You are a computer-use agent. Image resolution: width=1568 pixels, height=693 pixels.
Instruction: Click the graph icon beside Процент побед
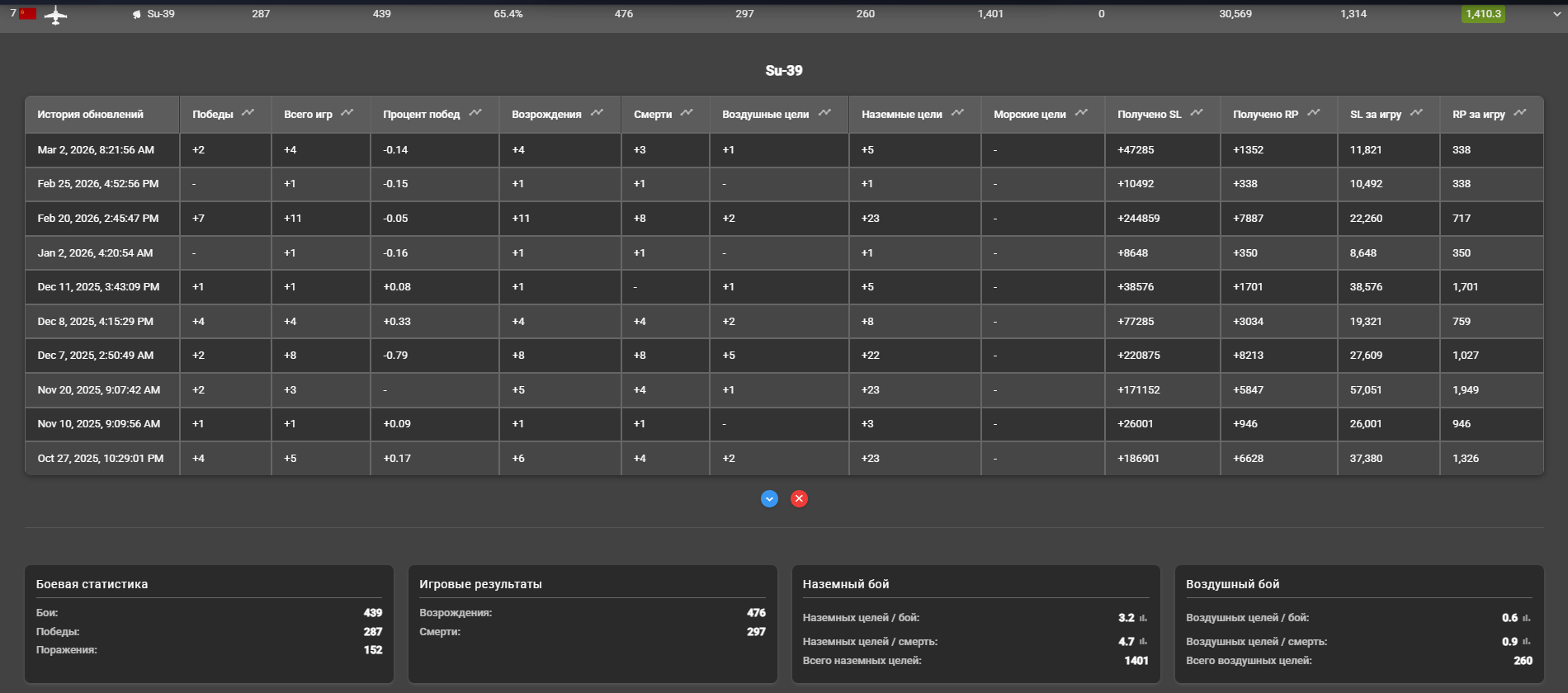[475, 113]
